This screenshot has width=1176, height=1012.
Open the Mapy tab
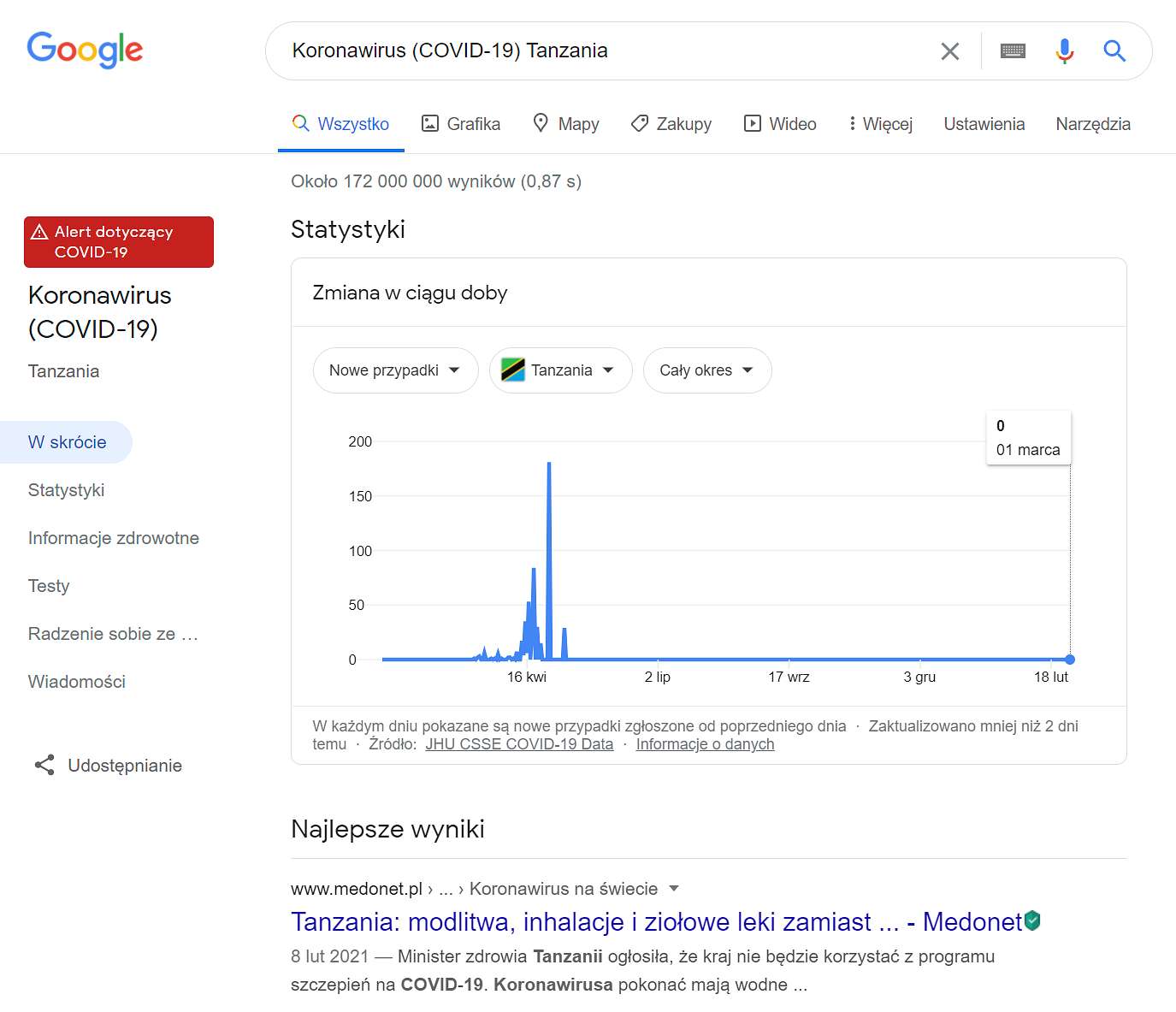coord(565,124)
